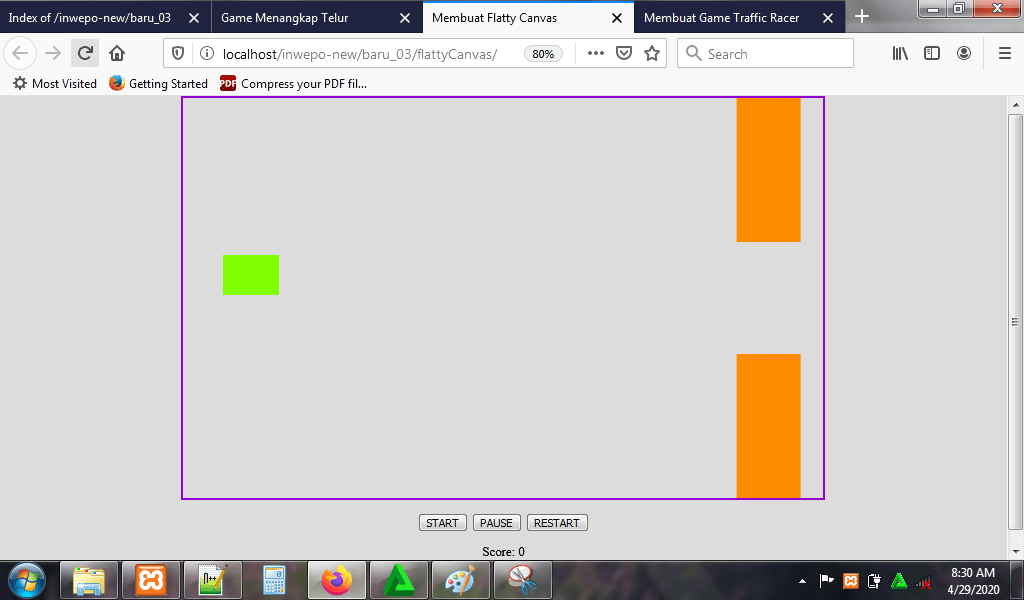Click the localhost address bar
This screenshot has height=600, width=1024.
[359, 54]
